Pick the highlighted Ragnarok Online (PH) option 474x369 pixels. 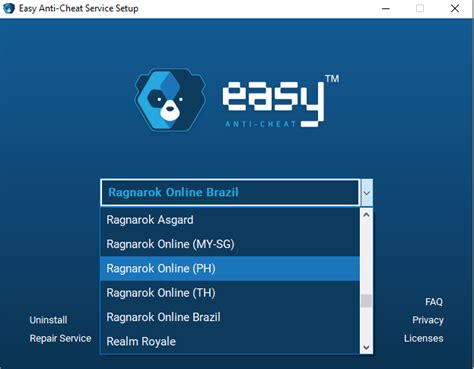coord(230,269)
